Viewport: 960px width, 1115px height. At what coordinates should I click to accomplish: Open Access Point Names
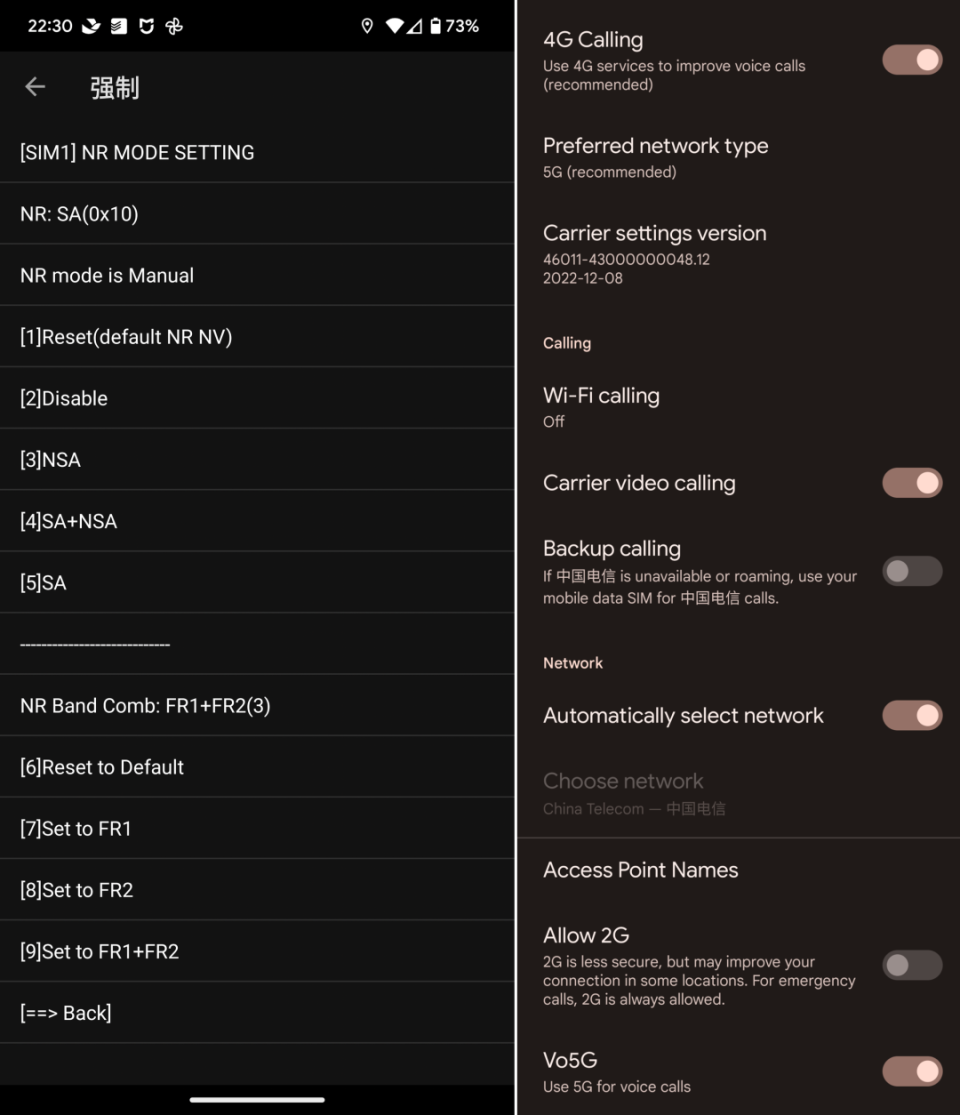pyautogui.click(x=640, y=870)
